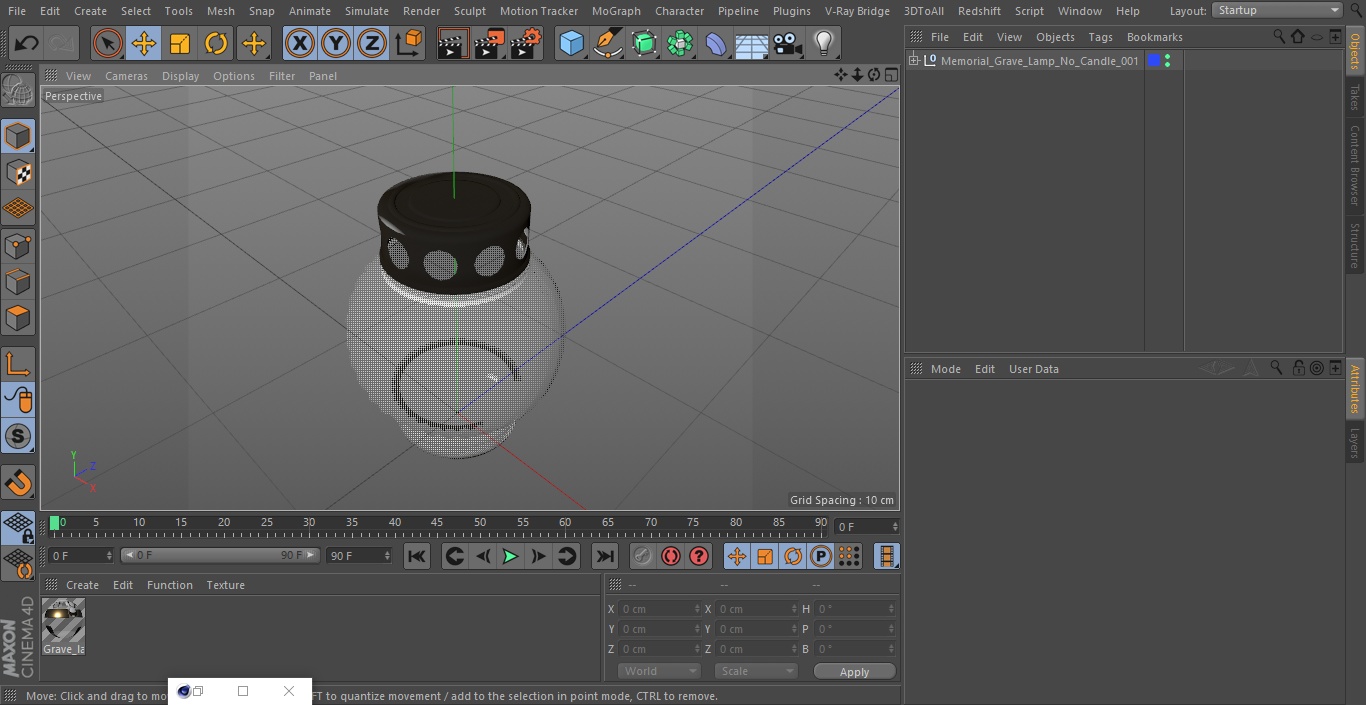The width and height of the screenshot is (1366, 705).
Task: Open the viewport Cameras menu
Action: 126,76
